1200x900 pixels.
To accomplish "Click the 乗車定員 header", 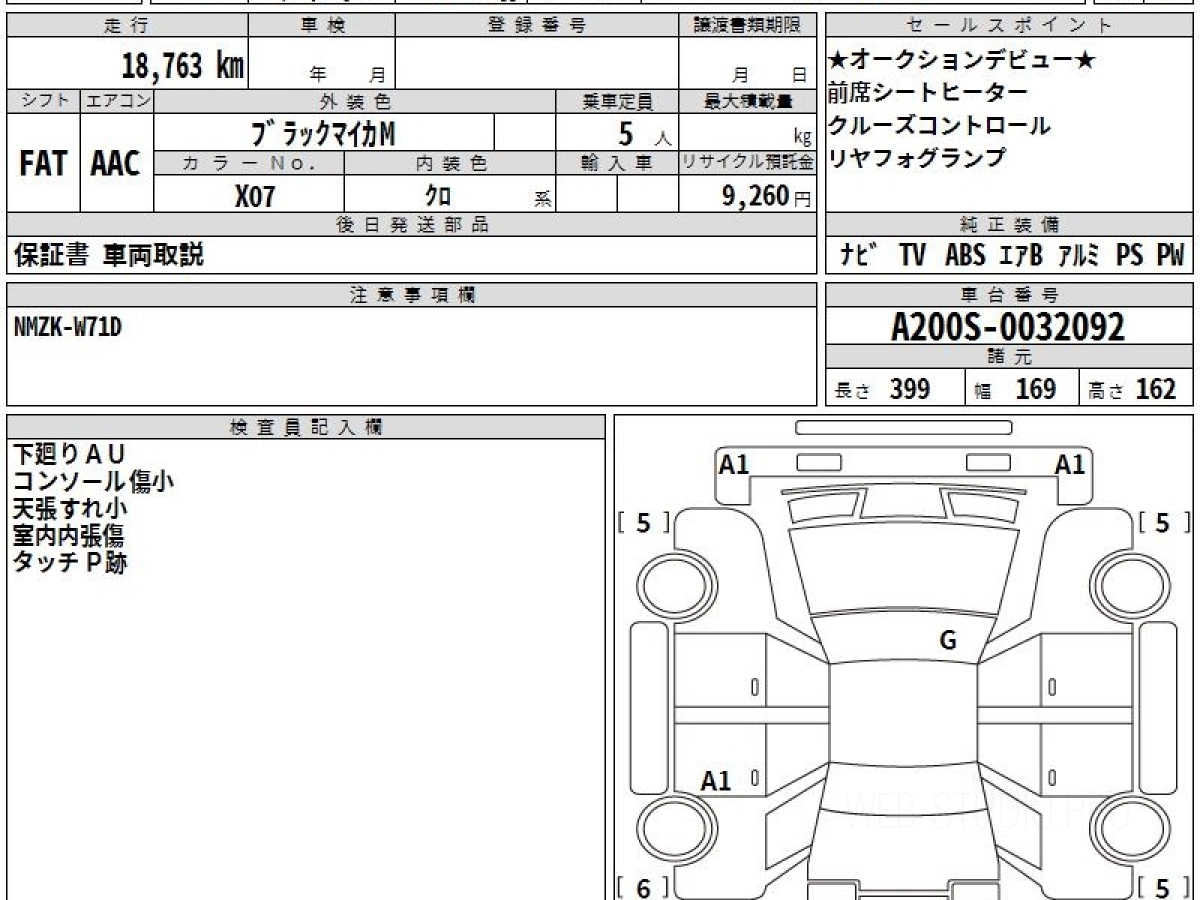I will point(617,101).
